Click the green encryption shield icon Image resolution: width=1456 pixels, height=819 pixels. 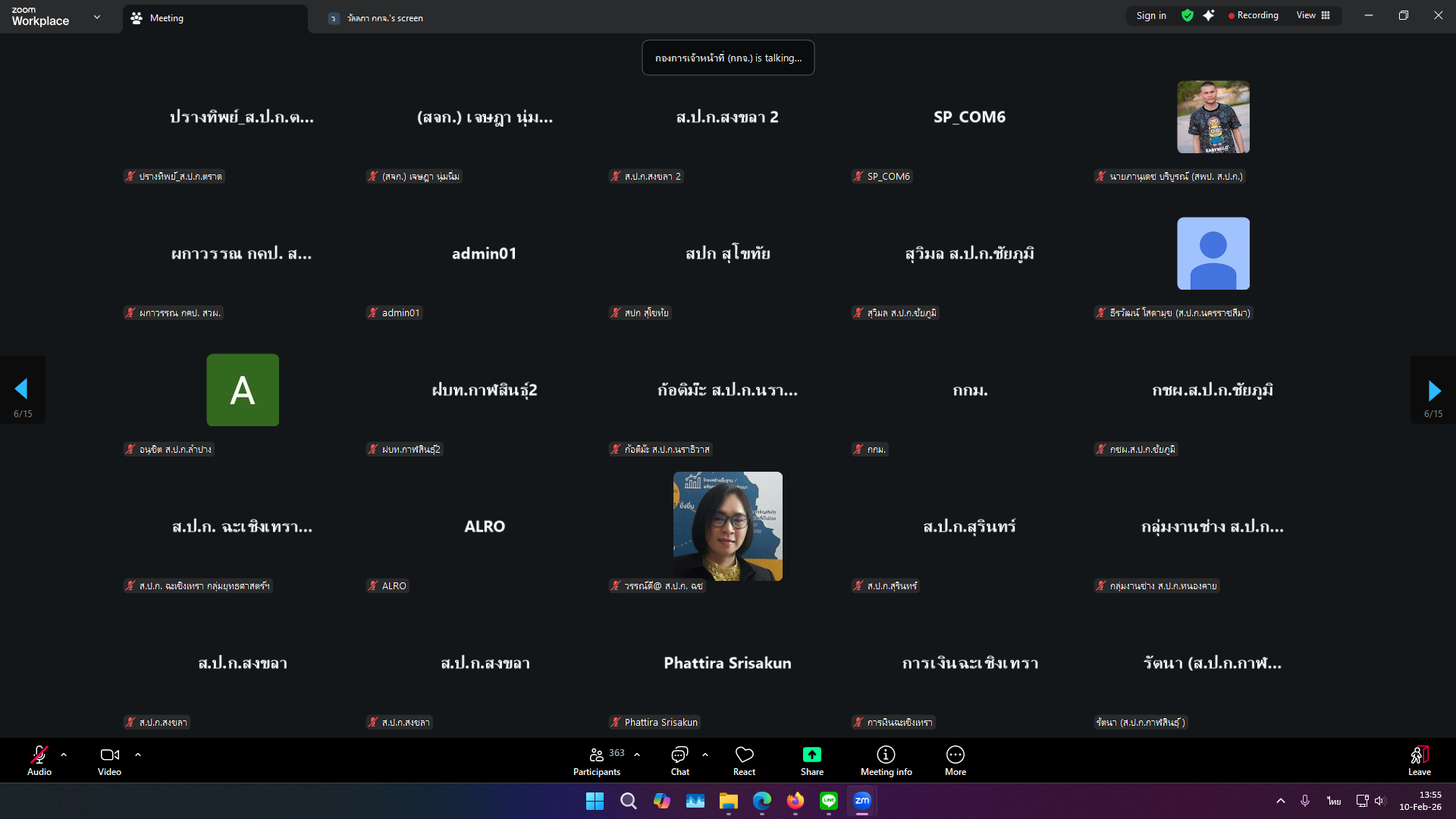coord(1188,15)
